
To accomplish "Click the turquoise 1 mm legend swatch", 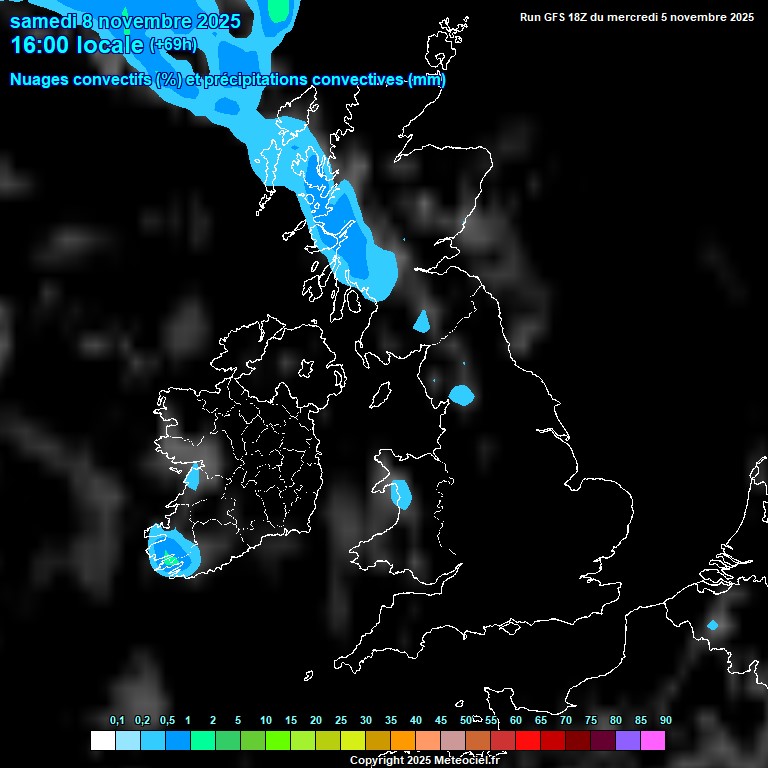I will pos(202,741).
